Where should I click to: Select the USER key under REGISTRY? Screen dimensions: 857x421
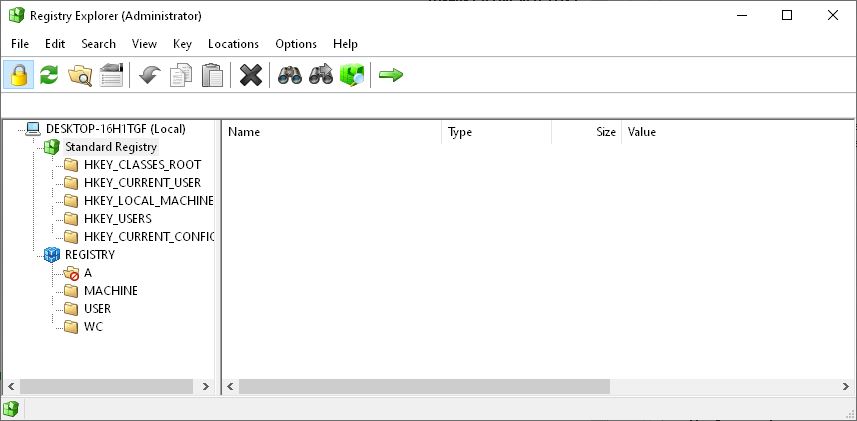pyautogui.click(x=98, y=309)
